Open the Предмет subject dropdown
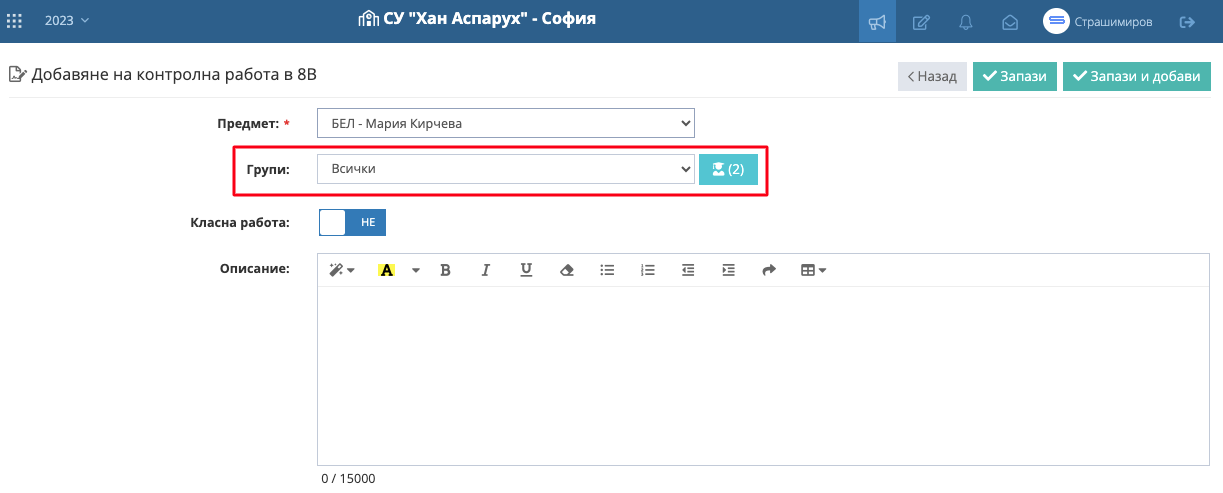The height and width of the screenshot is (493, 1223). pos(506,124)
